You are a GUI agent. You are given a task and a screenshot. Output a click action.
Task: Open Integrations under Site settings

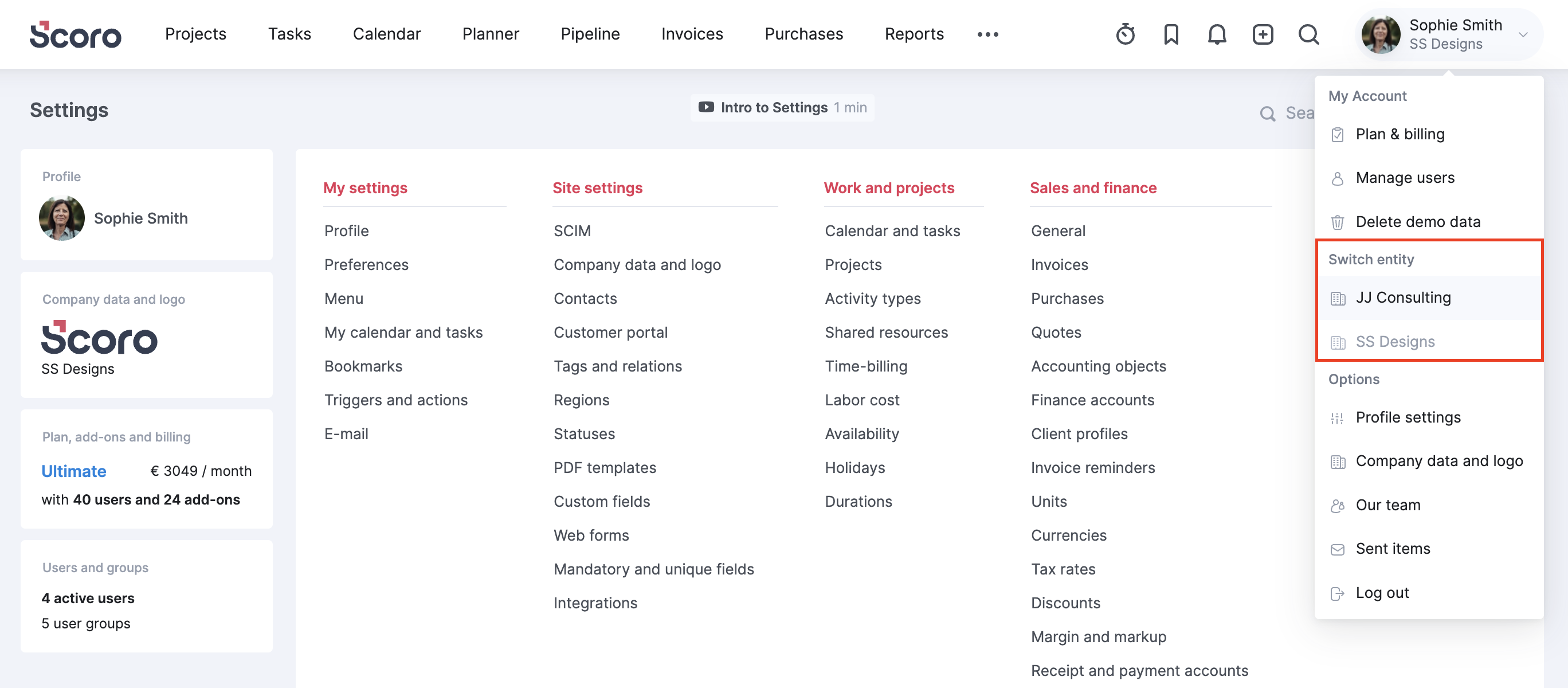tap(595, 603)
